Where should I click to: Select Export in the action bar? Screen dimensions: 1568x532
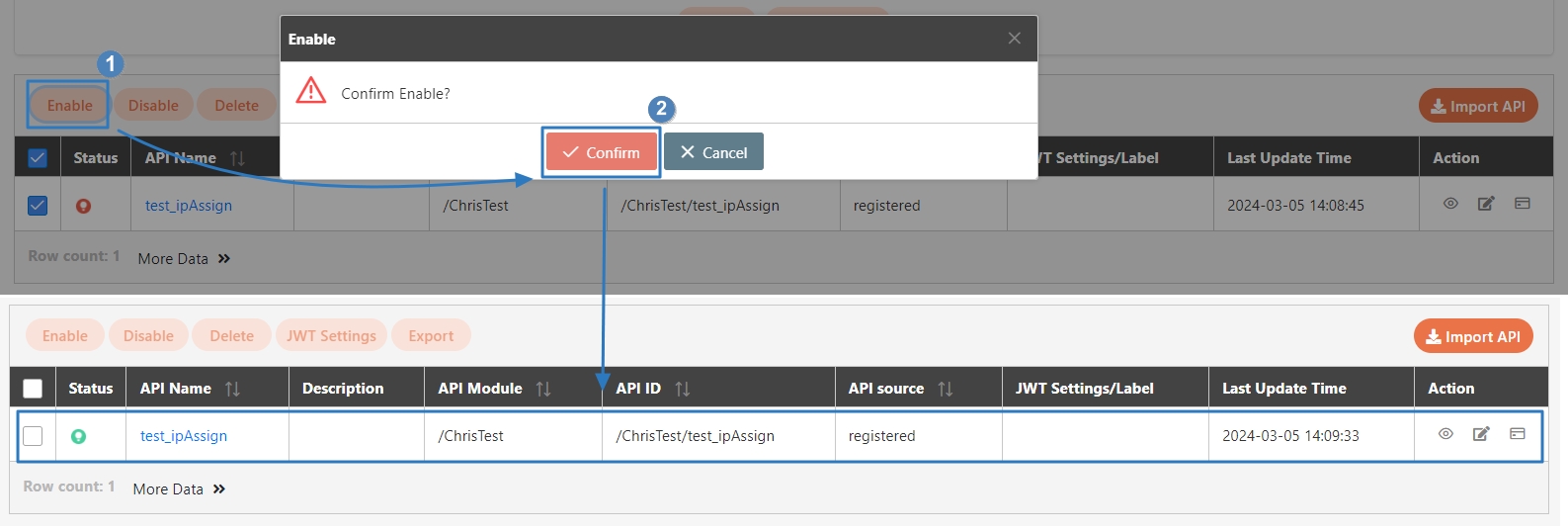[x=431, y=336]
